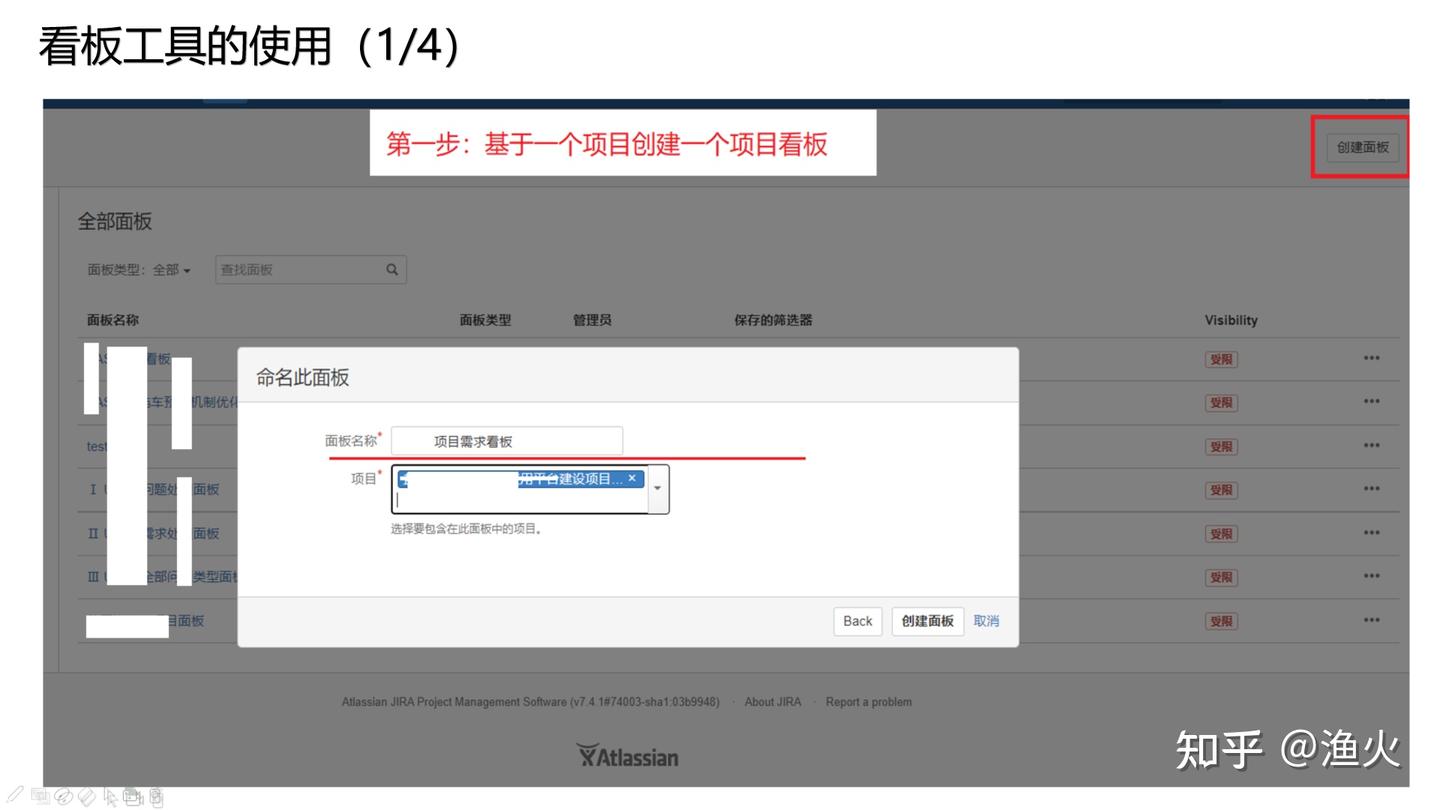Select the pointer cursor icon in slideshow toolbar
This screenshot has width=1440, height=810.
tap(111, 797)
